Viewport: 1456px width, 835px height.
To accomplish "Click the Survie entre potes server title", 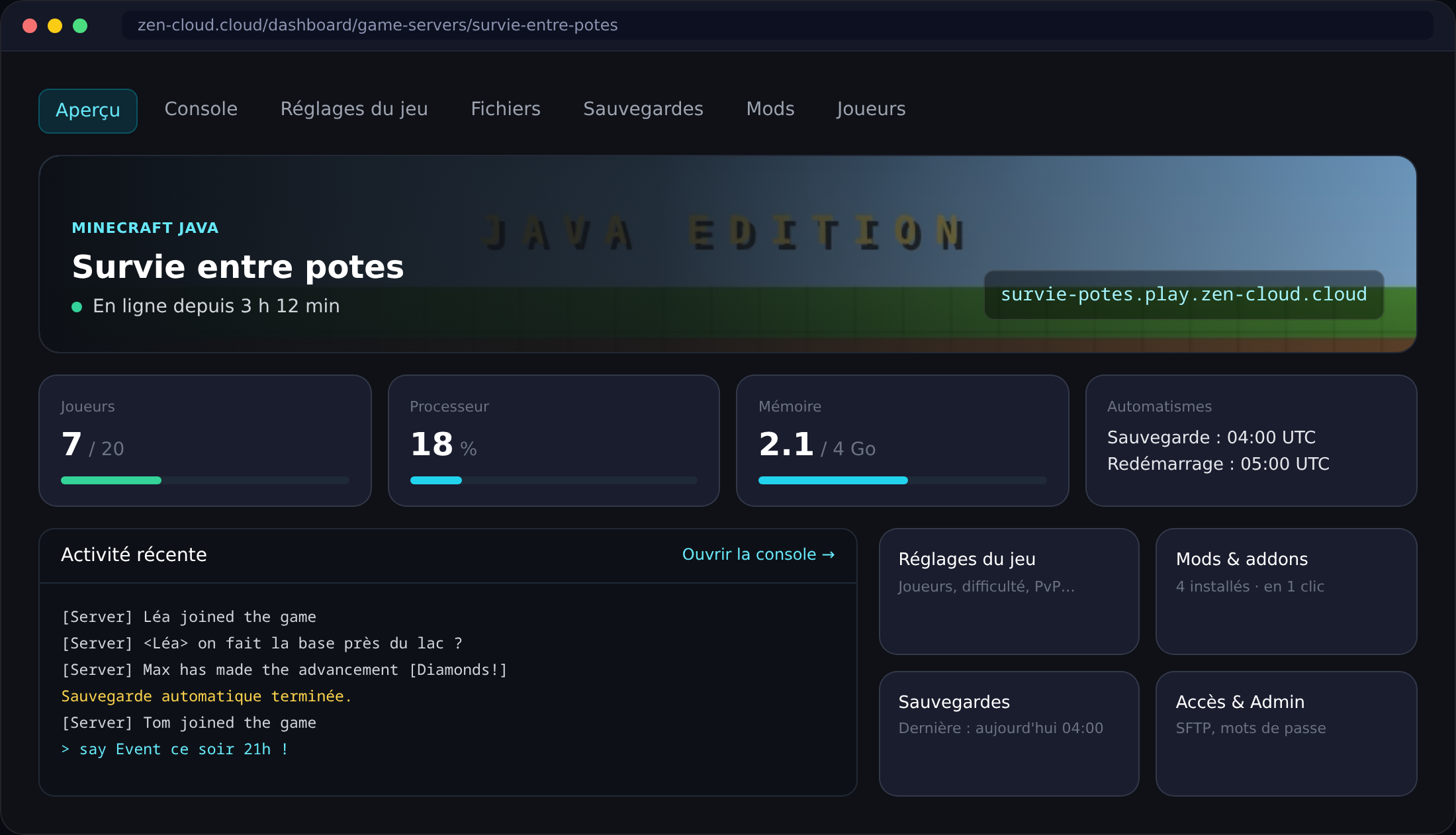I will [238, 267].
